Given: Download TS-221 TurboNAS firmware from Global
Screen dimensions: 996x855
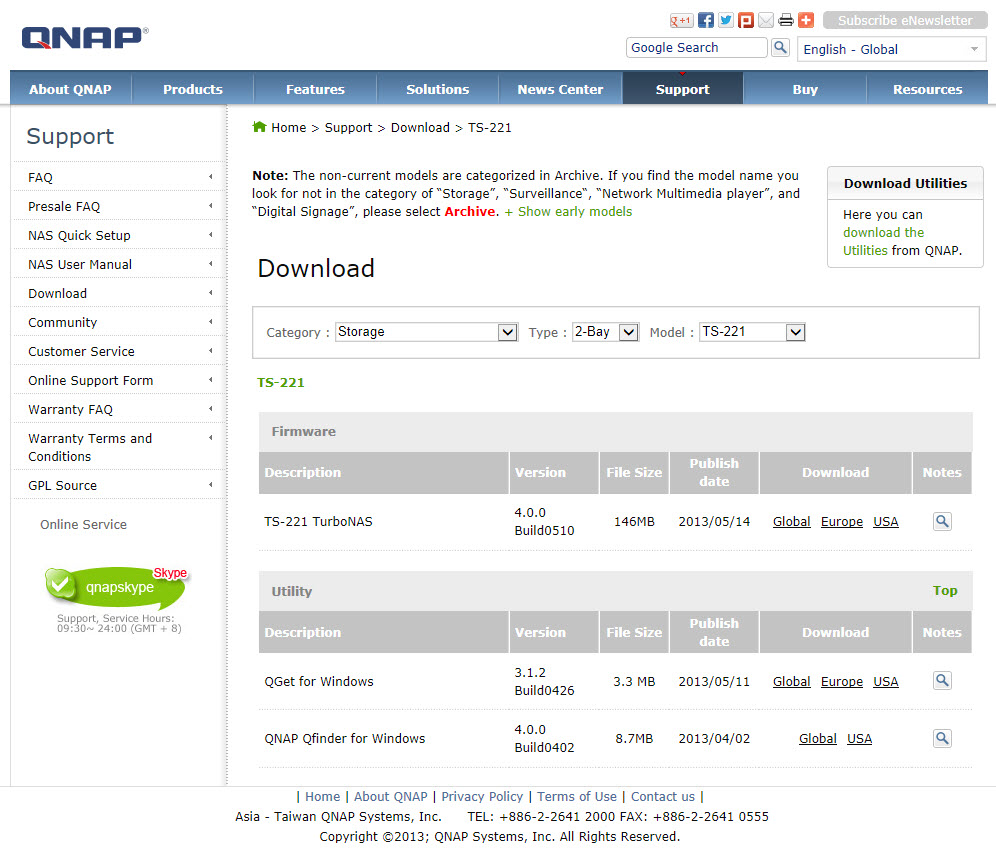Looking at the screenshot, I should (x=791, y=522).
